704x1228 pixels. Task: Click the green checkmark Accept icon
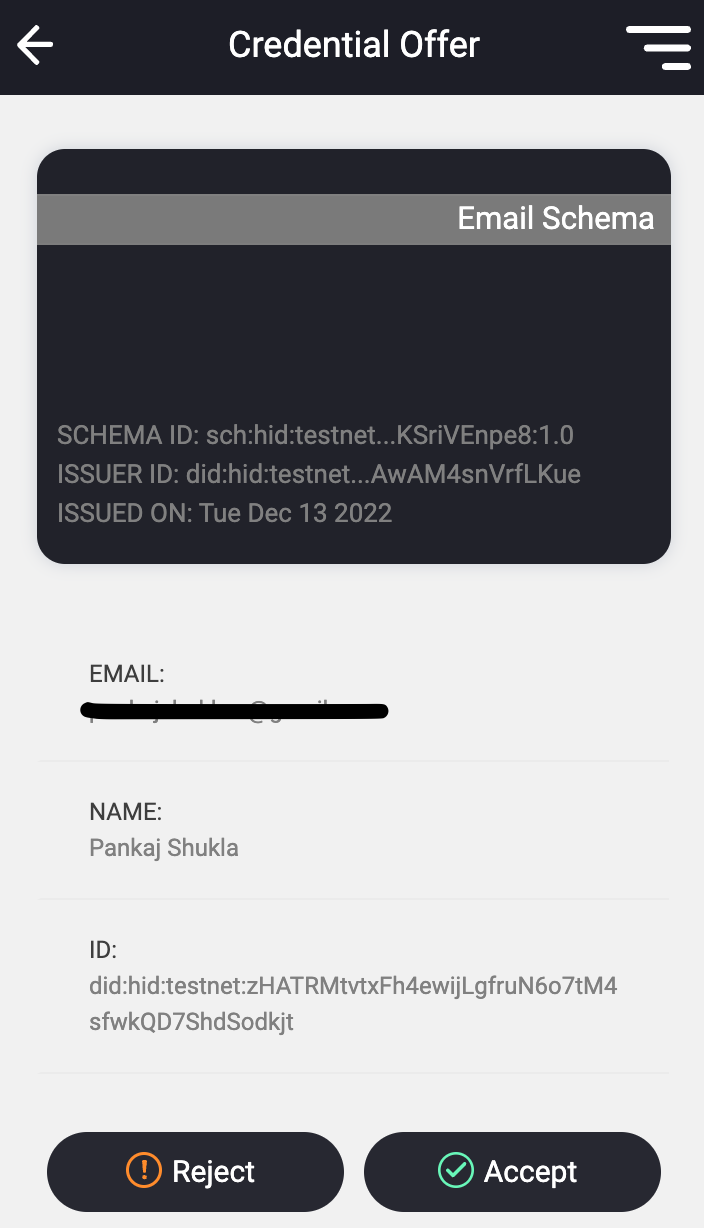point(455,1170)
